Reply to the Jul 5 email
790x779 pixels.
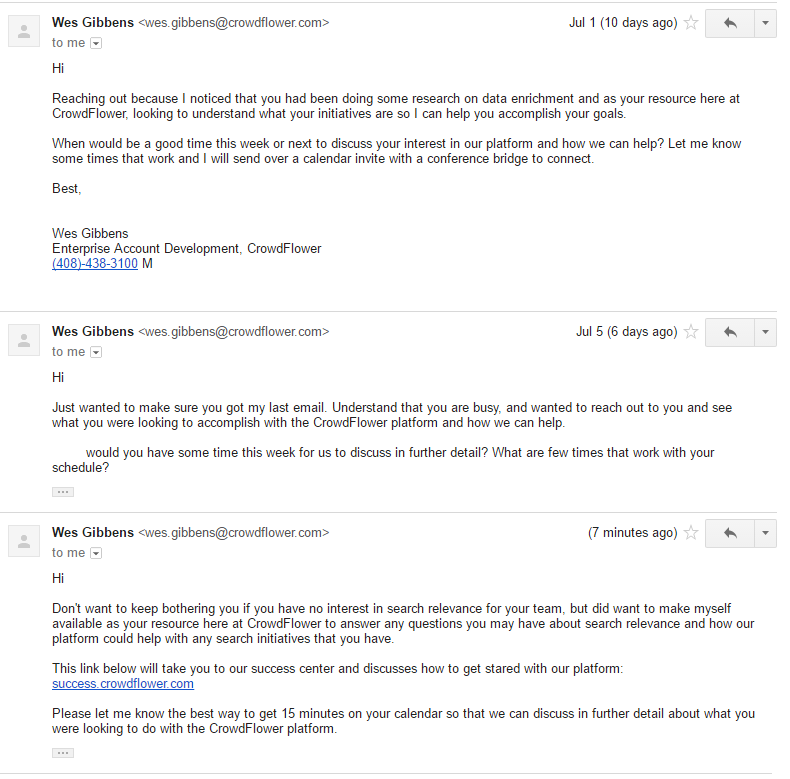[x=729, y=332]
